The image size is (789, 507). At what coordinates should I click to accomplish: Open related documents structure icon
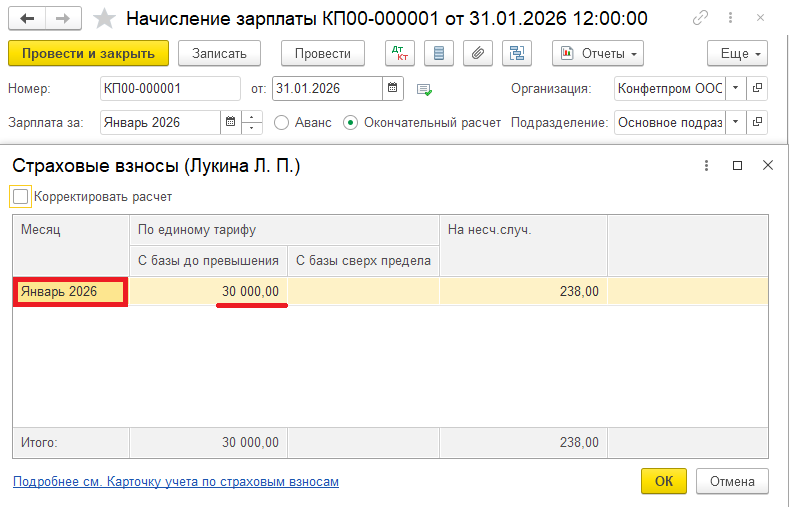pos(517,53)
